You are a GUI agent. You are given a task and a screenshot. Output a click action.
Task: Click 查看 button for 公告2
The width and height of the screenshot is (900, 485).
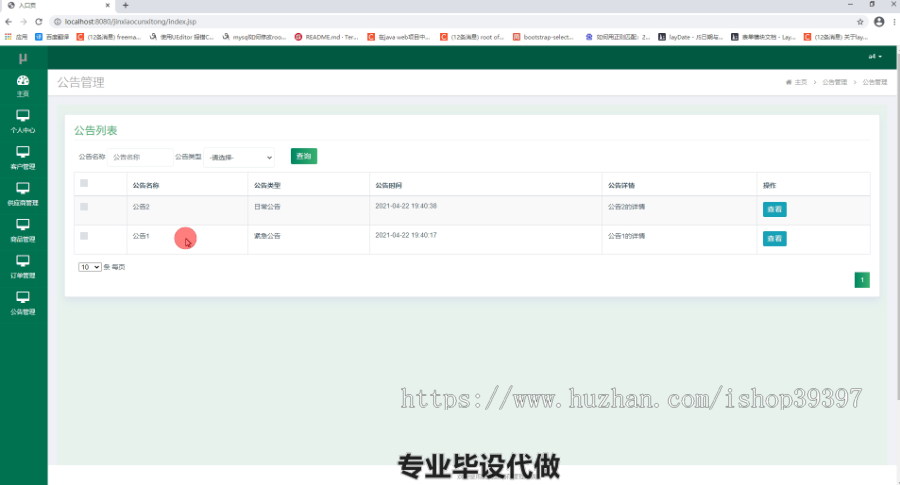(x=774, y=209)
